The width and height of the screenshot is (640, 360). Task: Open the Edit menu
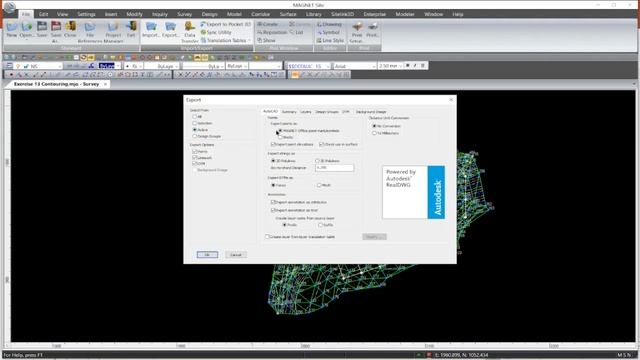click(x=43, y=14)
